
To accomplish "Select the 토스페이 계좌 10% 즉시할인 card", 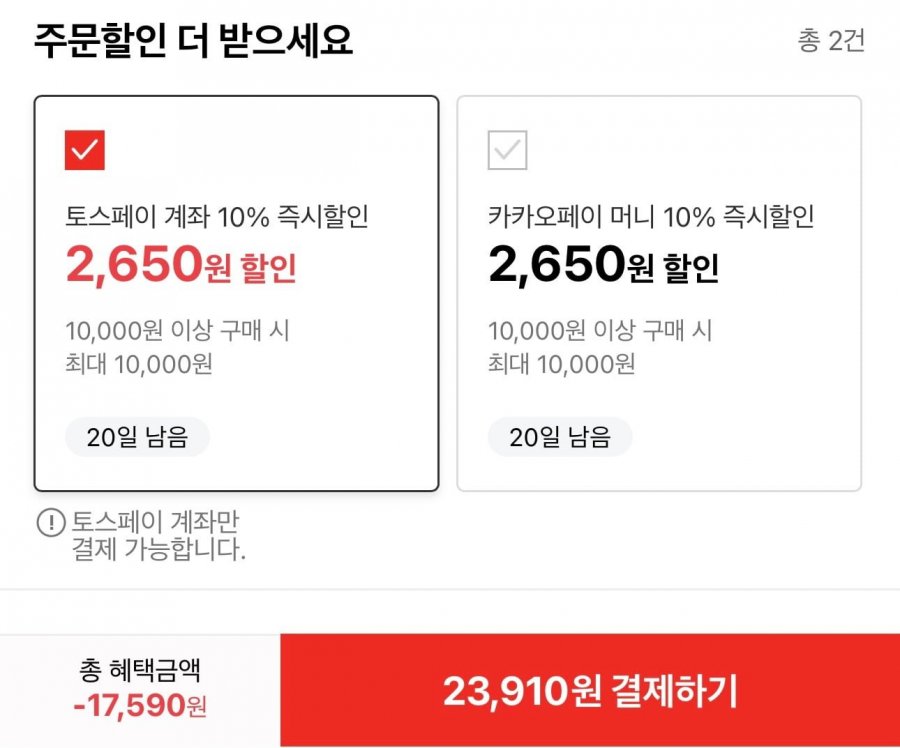I will (236, 293).
